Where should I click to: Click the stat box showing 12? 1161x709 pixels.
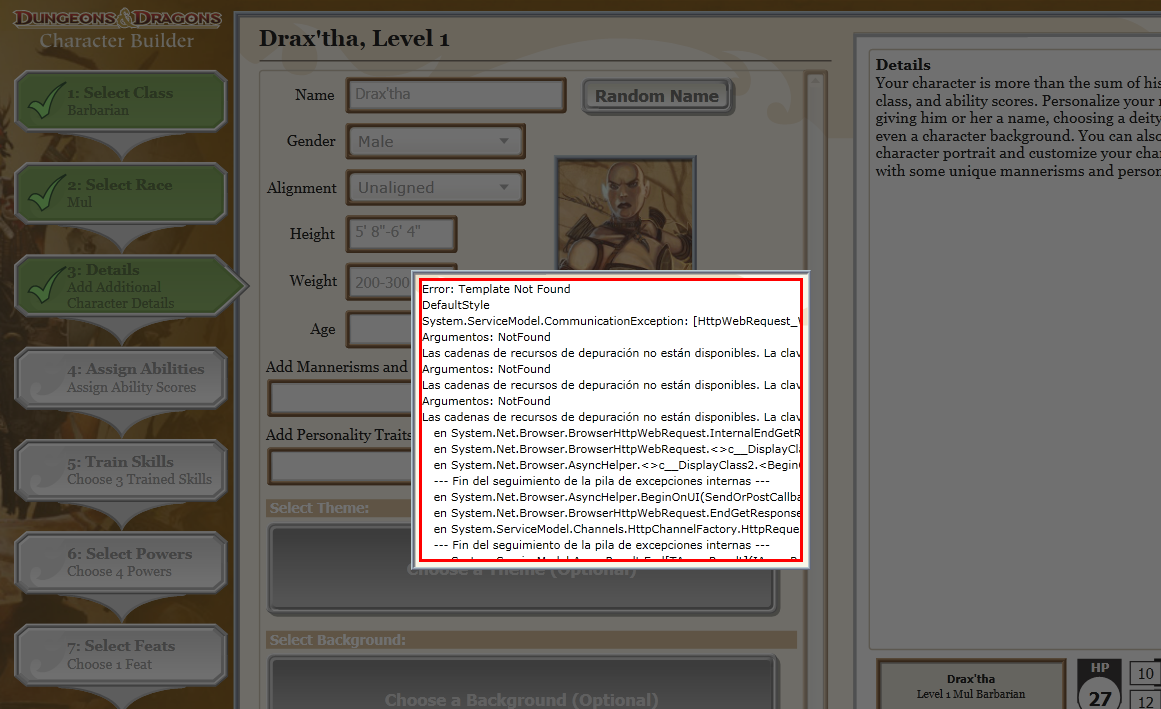1145,700
